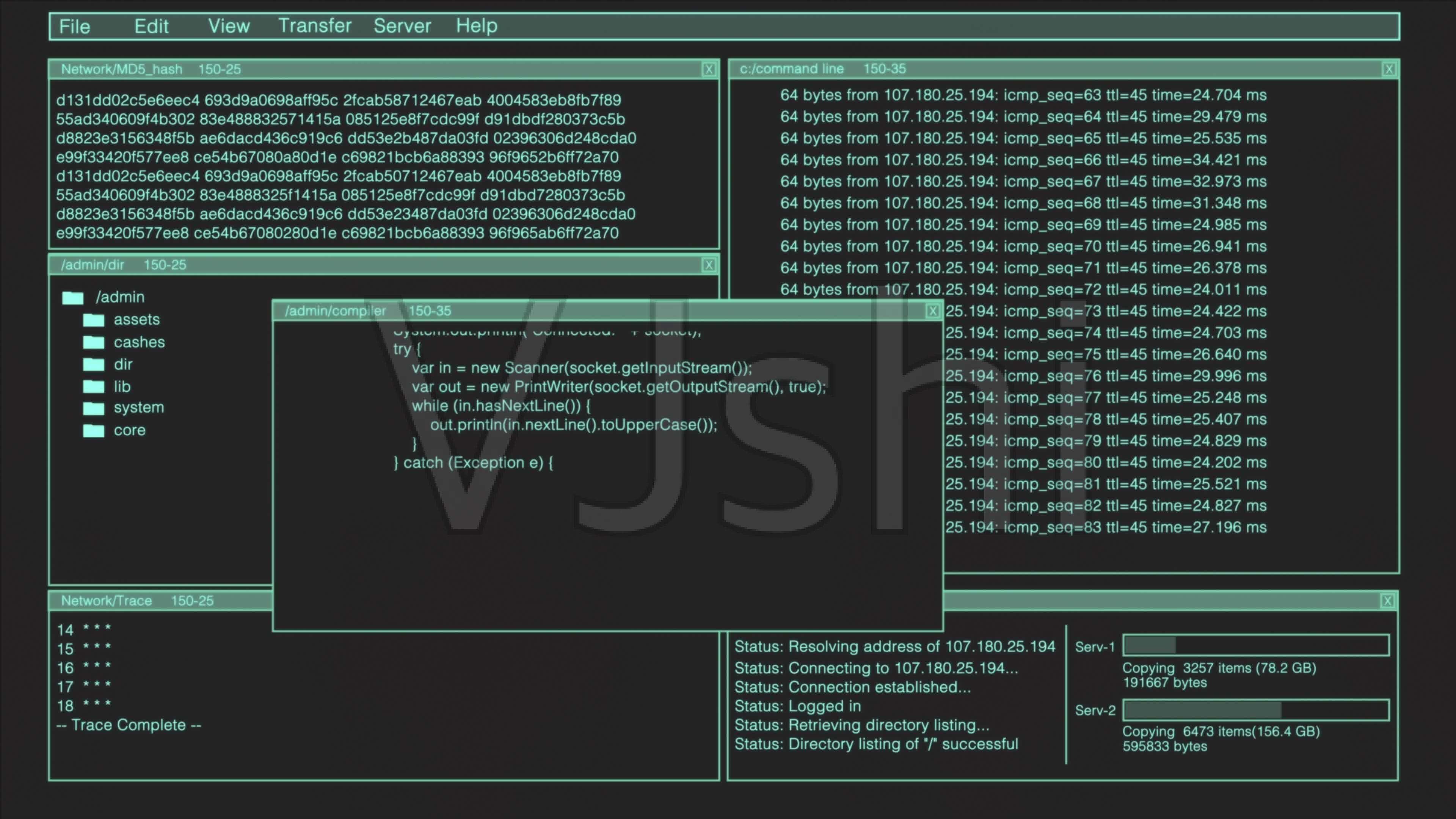
Task: Click 'Status: Retrieving directory listing' line
Action: point(862,725)
